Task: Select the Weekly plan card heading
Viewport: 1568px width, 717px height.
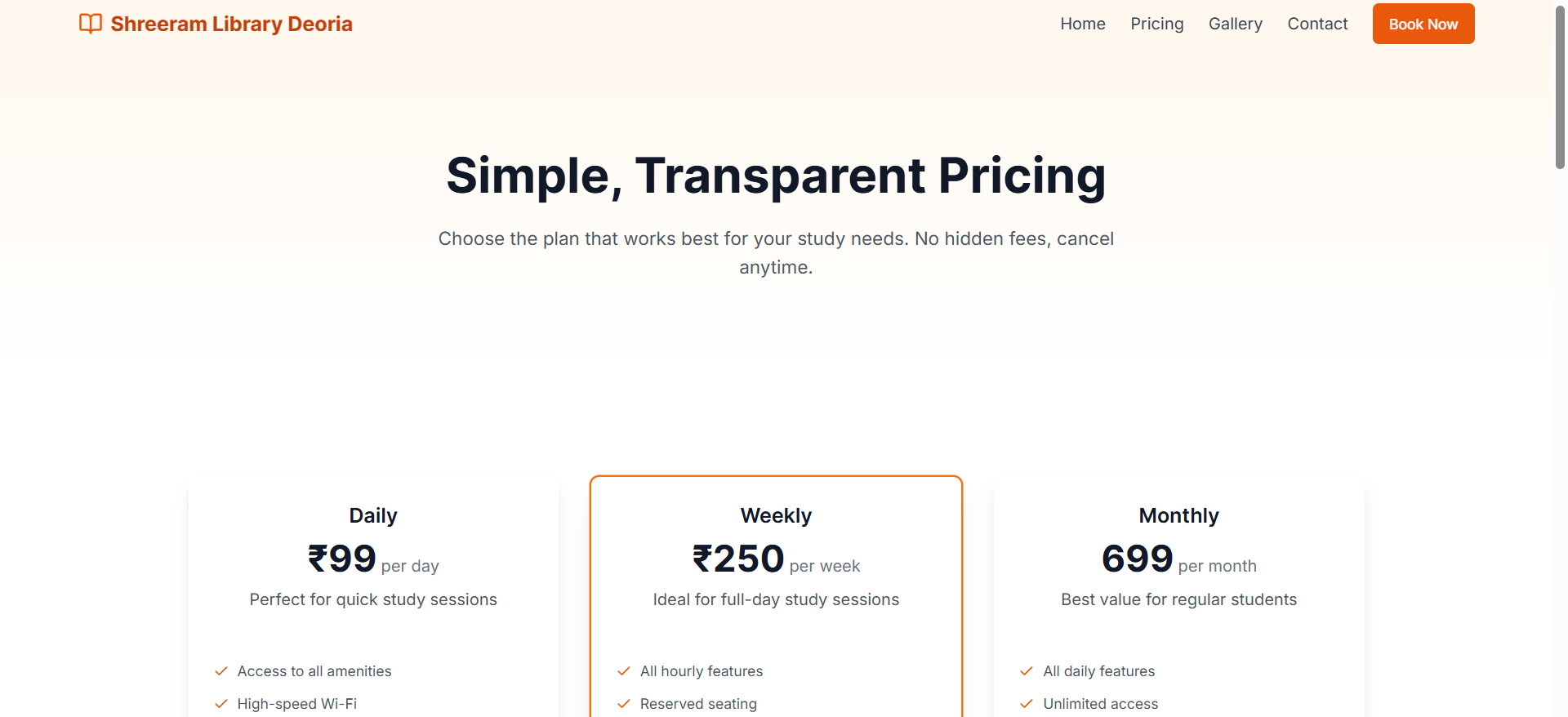Action: (x=776, y=515)
